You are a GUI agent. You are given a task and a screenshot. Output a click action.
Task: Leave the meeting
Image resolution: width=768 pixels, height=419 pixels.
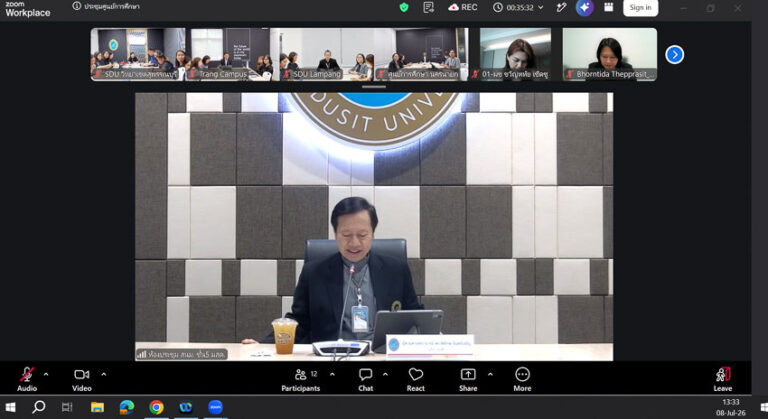[722, 379]
